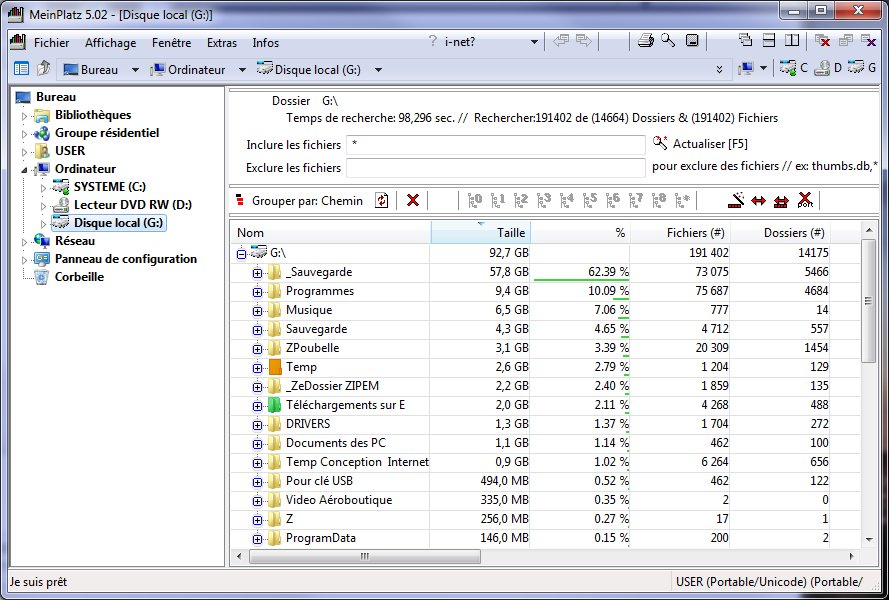Select the Temp folder row
The height and width of the screenshot is (600, 889).
(x=547, y=367)
